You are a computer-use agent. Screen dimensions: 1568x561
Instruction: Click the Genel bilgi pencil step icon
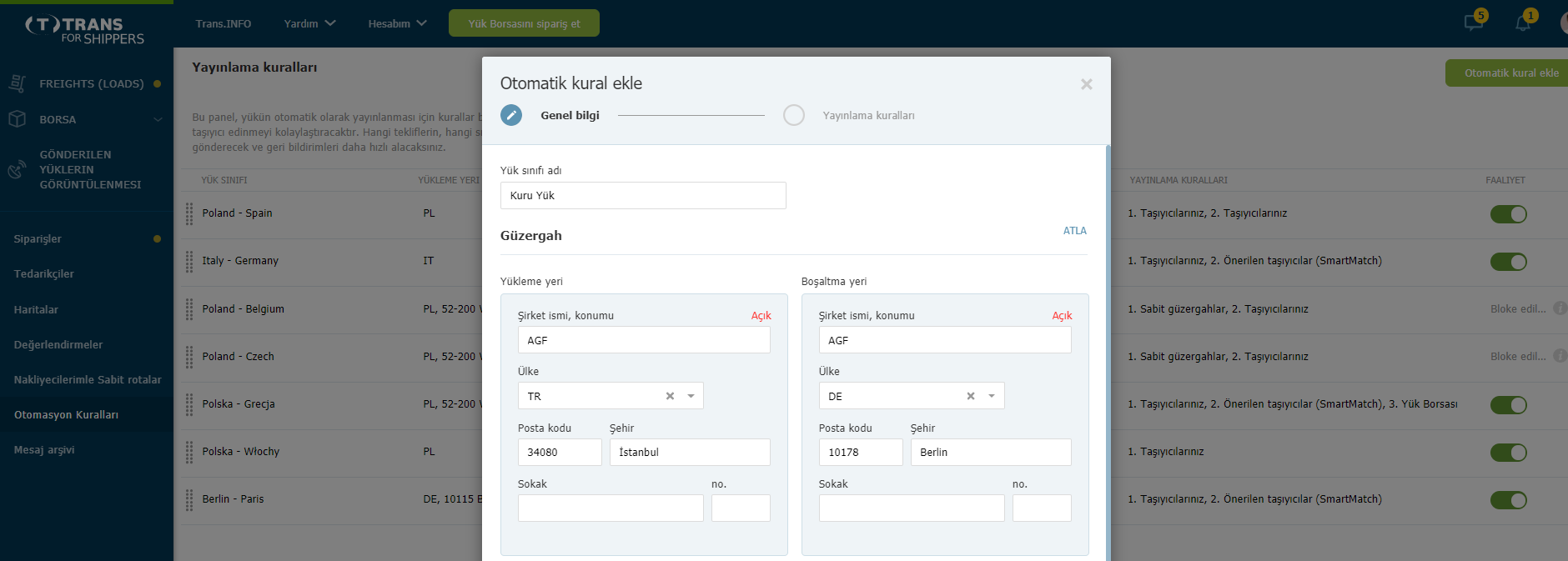click(511, 115)
